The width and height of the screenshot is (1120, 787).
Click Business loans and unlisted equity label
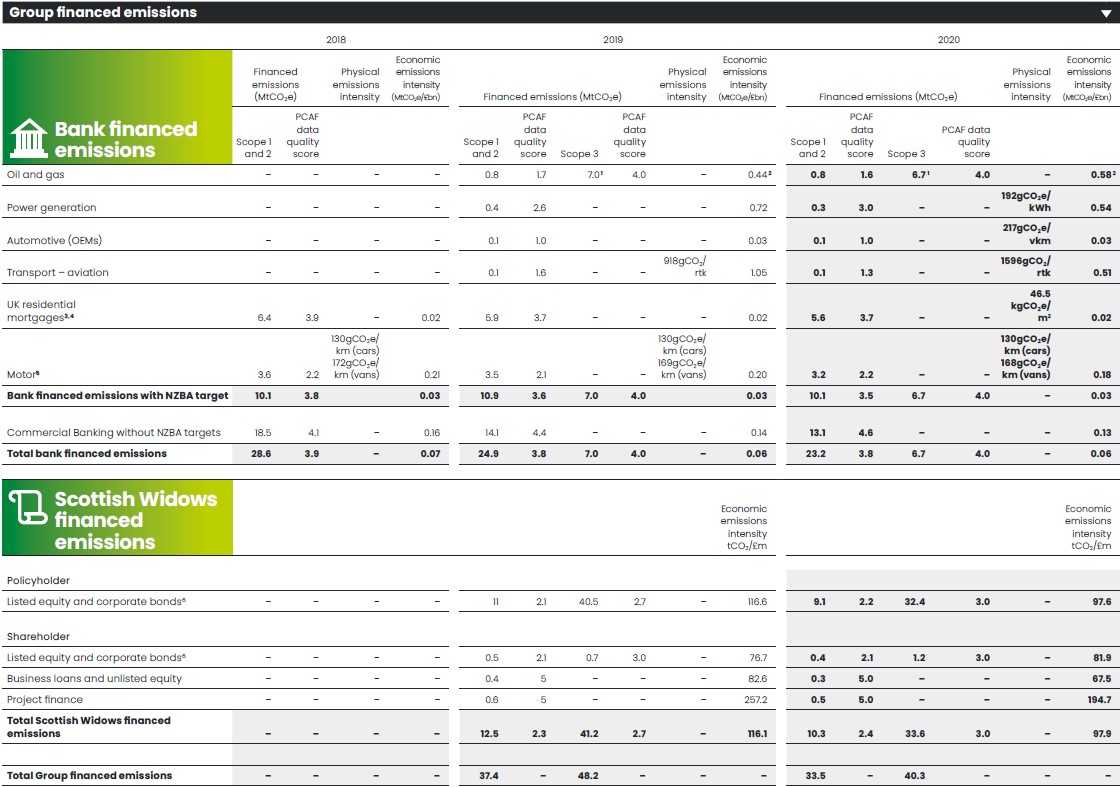click(x=94, y=679)
